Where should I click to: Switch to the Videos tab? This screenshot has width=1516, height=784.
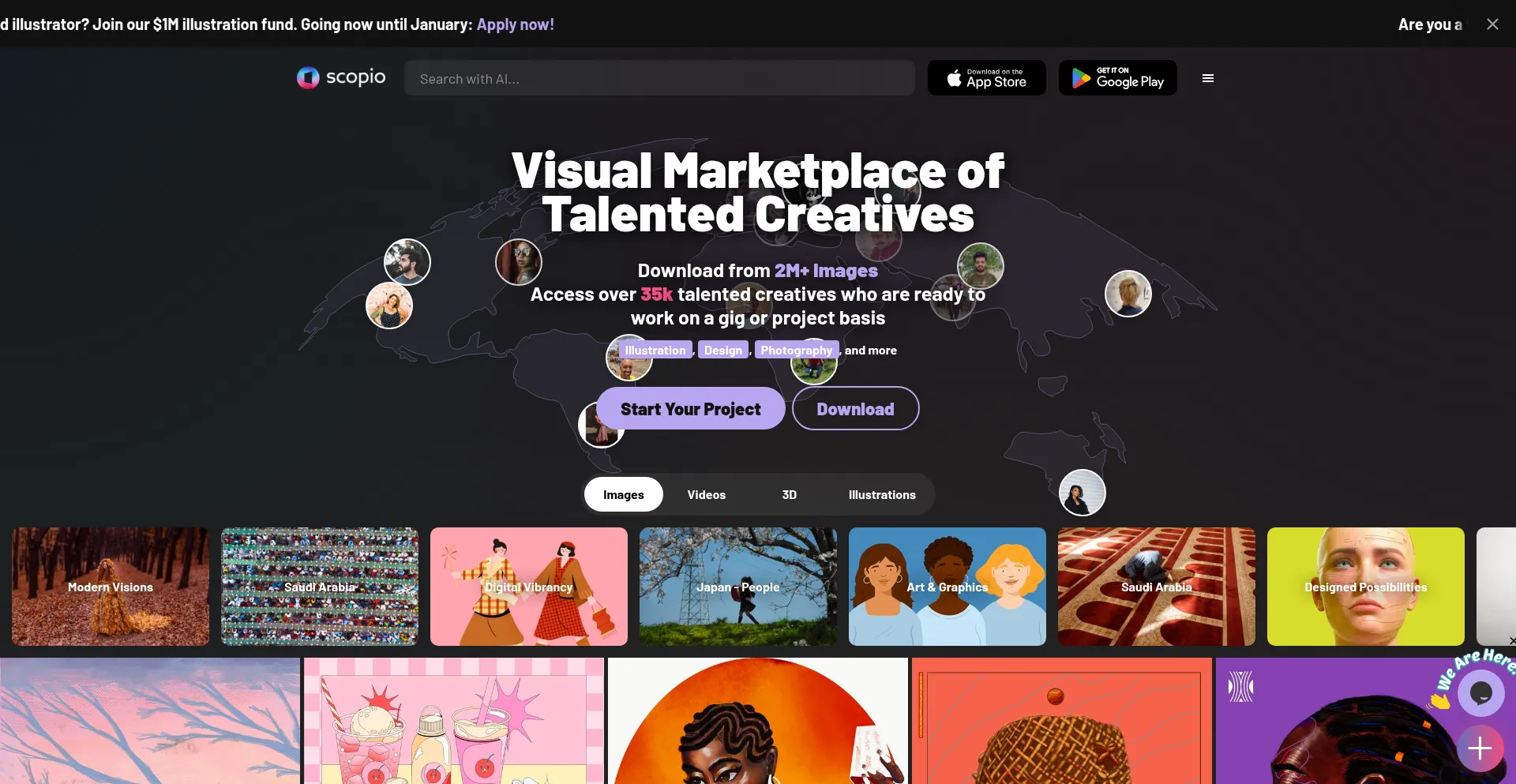(706, 495)
